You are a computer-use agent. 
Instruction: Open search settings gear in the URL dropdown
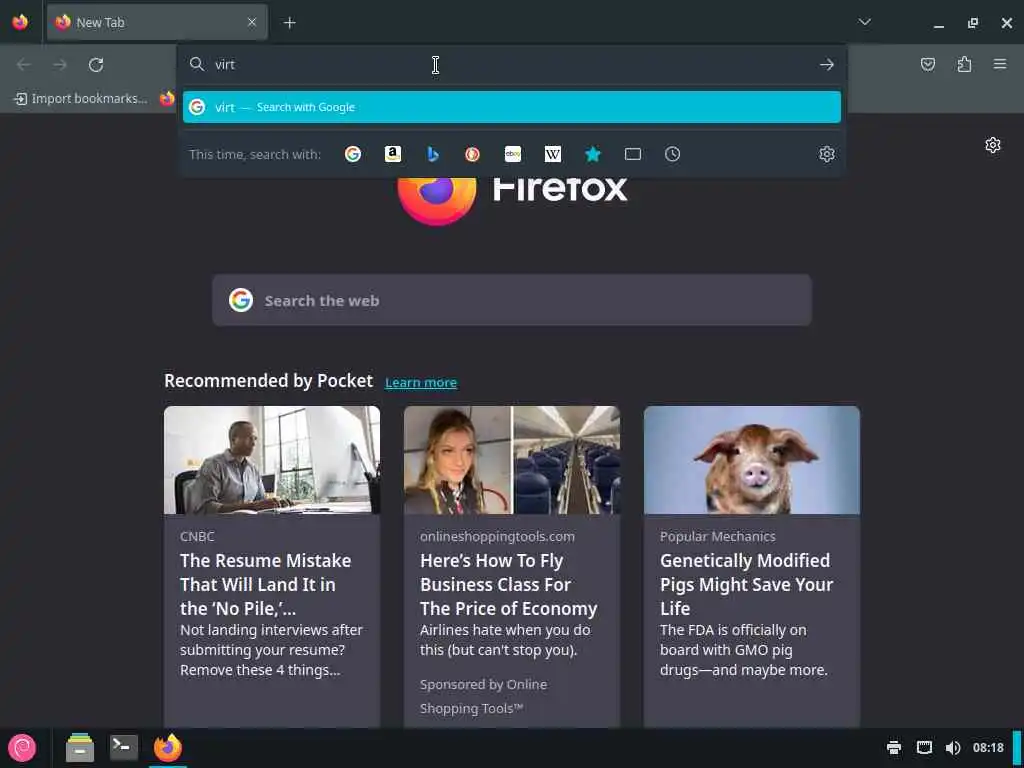click(x=827, y=154)
